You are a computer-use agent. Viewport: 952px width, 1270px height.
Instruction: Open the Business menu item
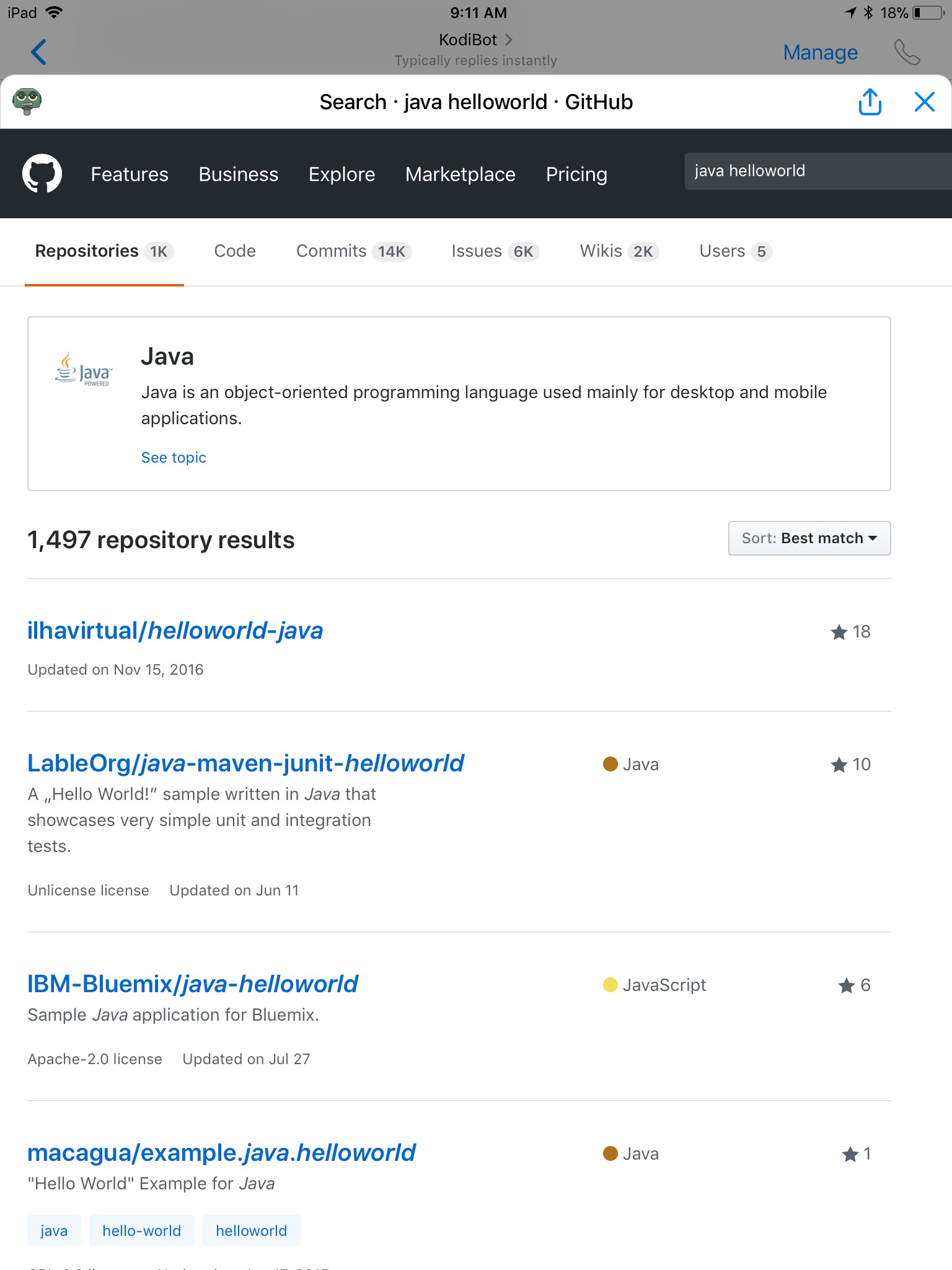pos(239,174)
